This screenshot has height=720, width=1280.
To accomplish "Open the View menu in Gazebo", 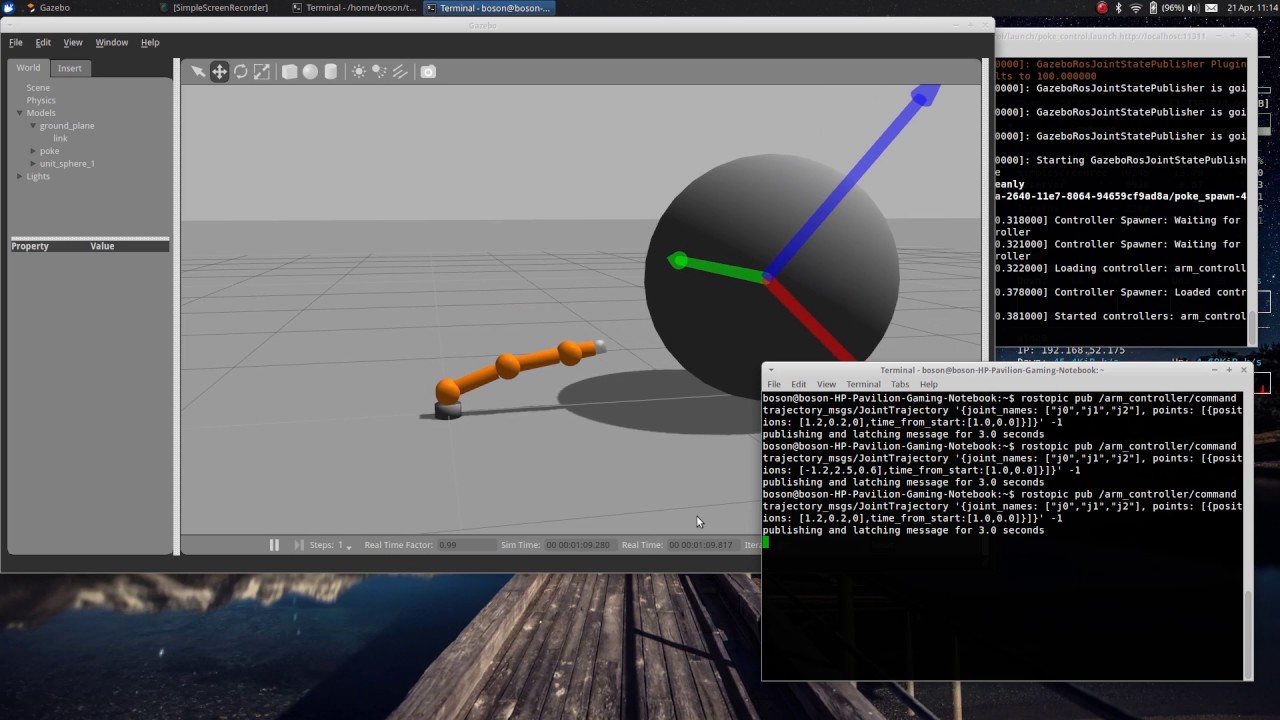I will click(x=73, y=43).
